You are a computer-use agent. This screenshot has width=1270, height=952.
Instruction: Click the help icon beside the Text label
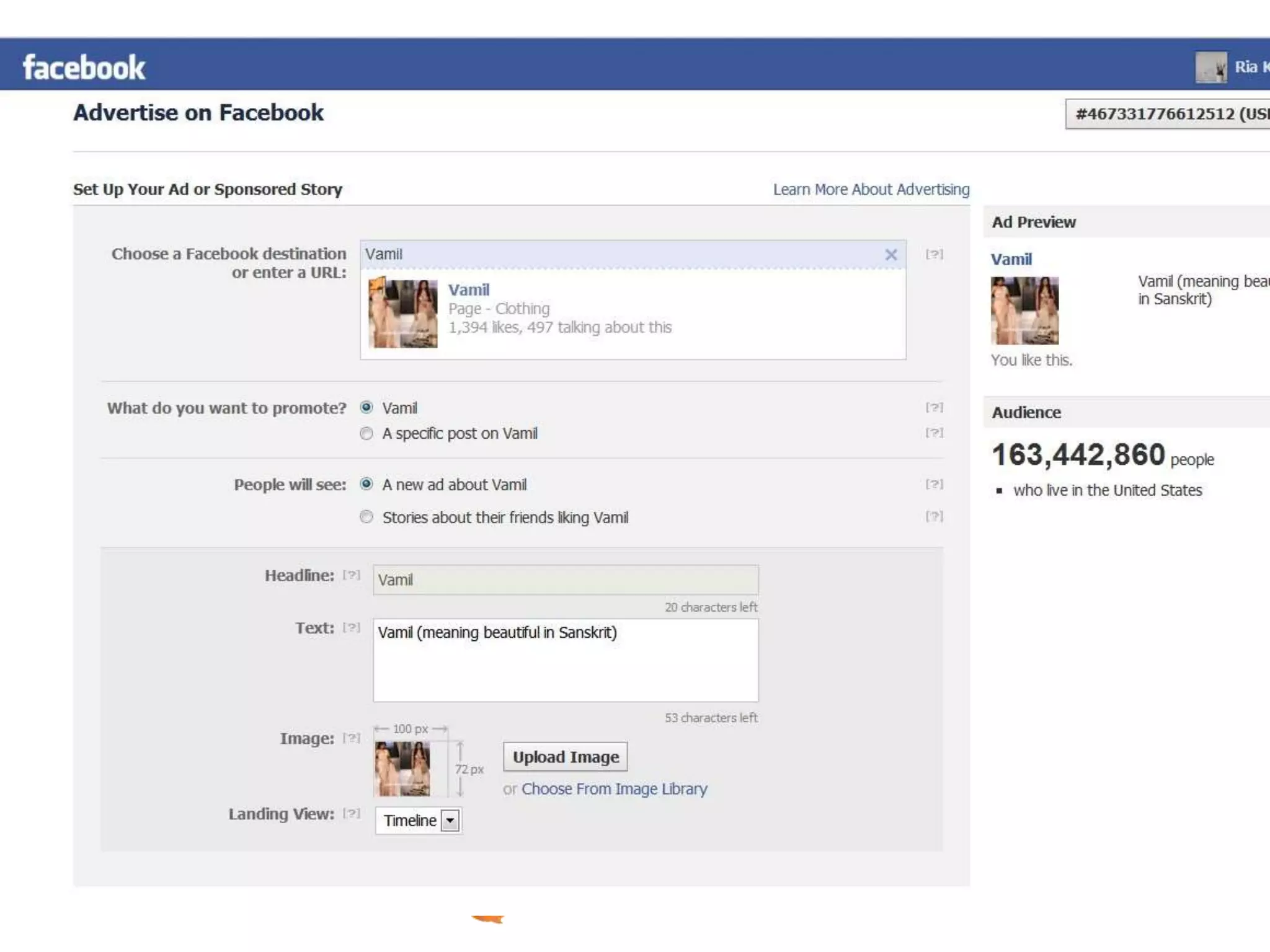pyautogui.click(x=352, y=627)
